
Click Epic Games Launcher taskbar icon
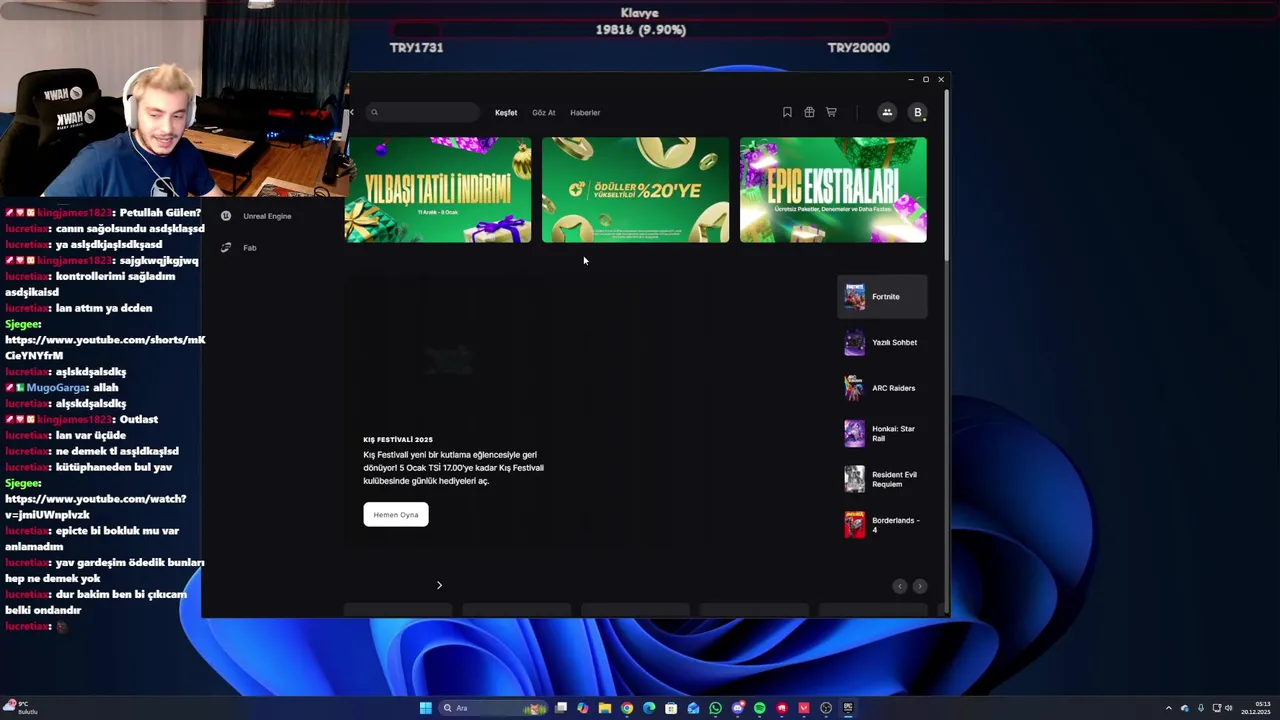(x=848, y=708)
